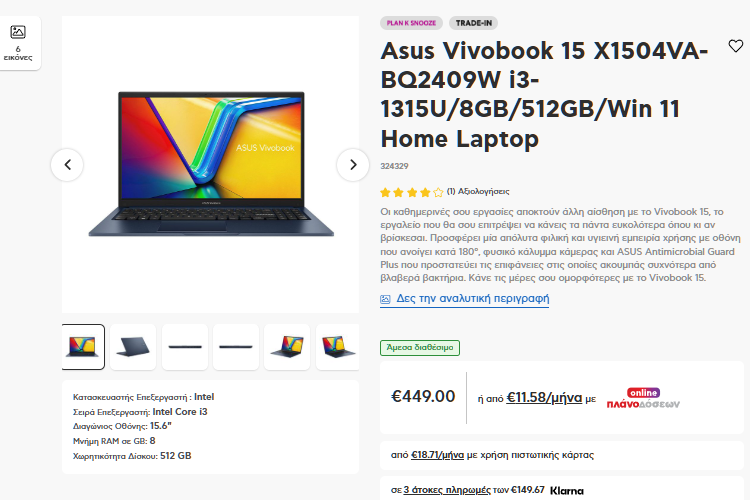Click the TRADE-IN tag
Screen dimensions: 750x500
pyautogui.click(x=474, y=23)
